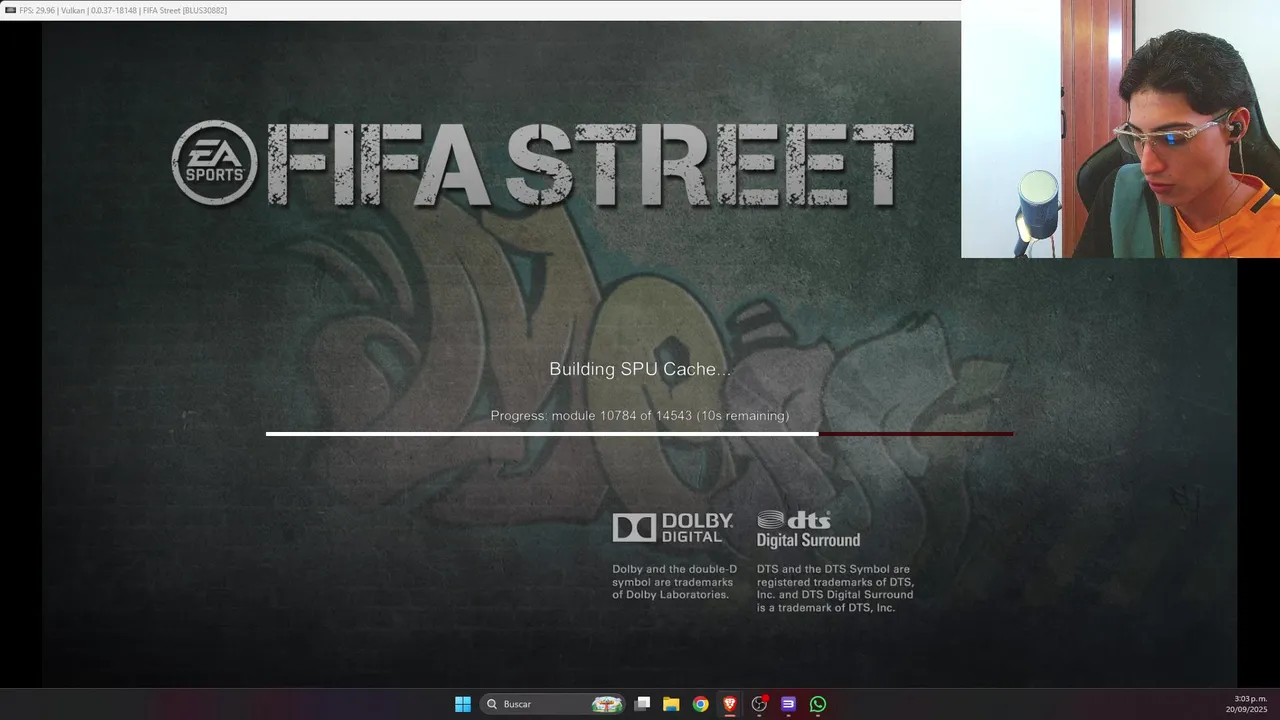The height and width of the screenshot is (720, 1280).
Task: Open the purple RPCS3 taskbar icon
Action: click(x=788, y=704)
